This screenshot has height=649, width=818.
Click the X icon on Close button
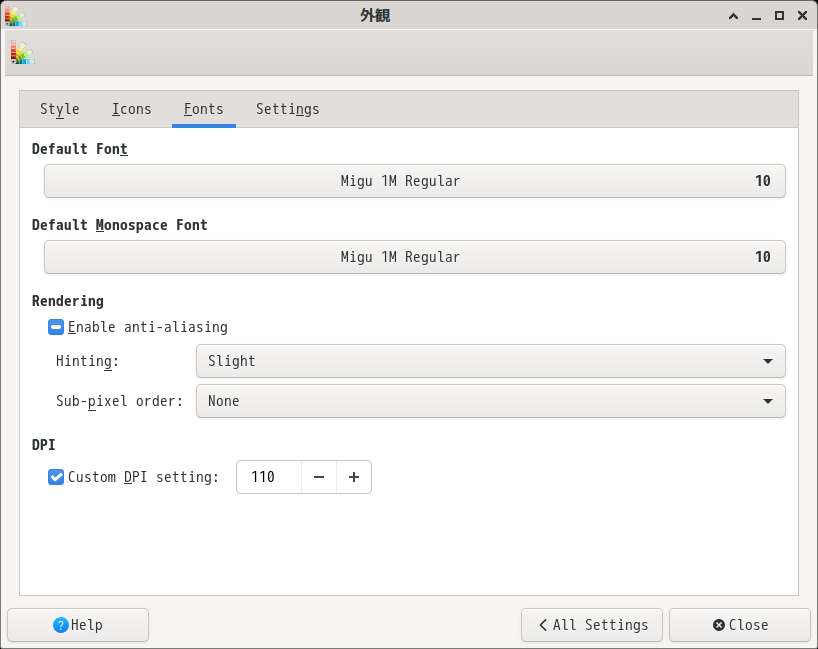pyautogui.click(x=719, y=625)
